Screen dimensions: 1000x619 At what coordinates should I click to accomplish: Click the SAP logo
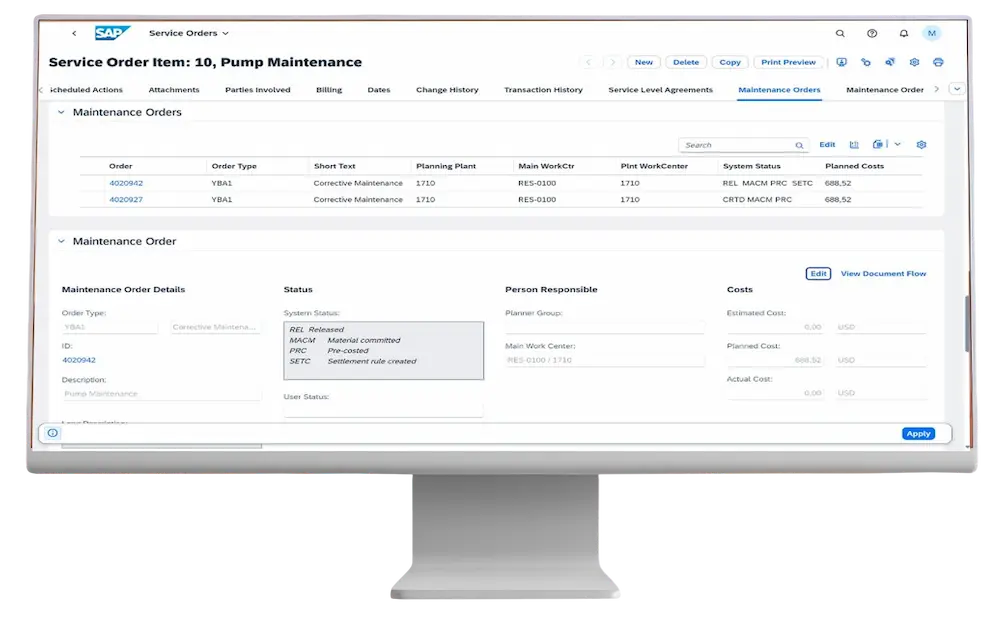(112, 33)
